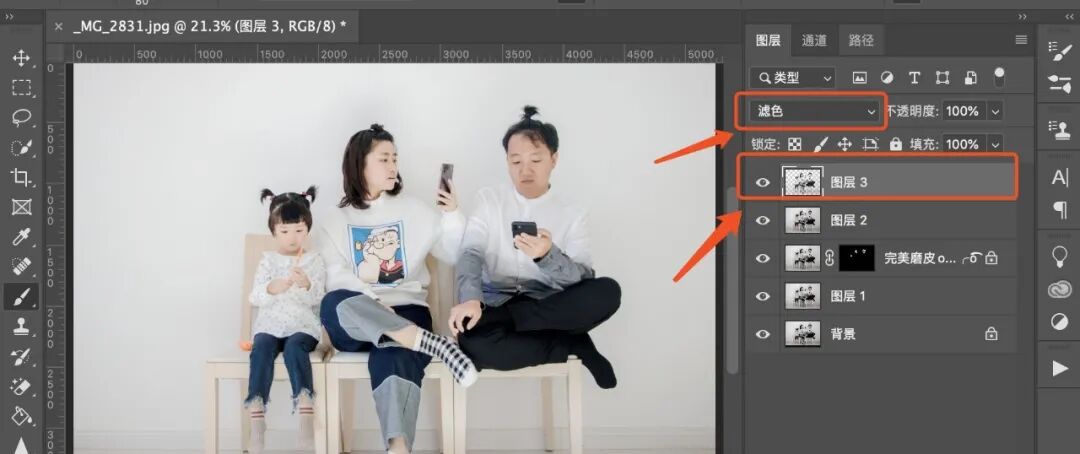This screenshot has height=454, width=1080.
Task: Open the Creative Cloud Libraries panel icon
Action: click(x=1059, y=290)
